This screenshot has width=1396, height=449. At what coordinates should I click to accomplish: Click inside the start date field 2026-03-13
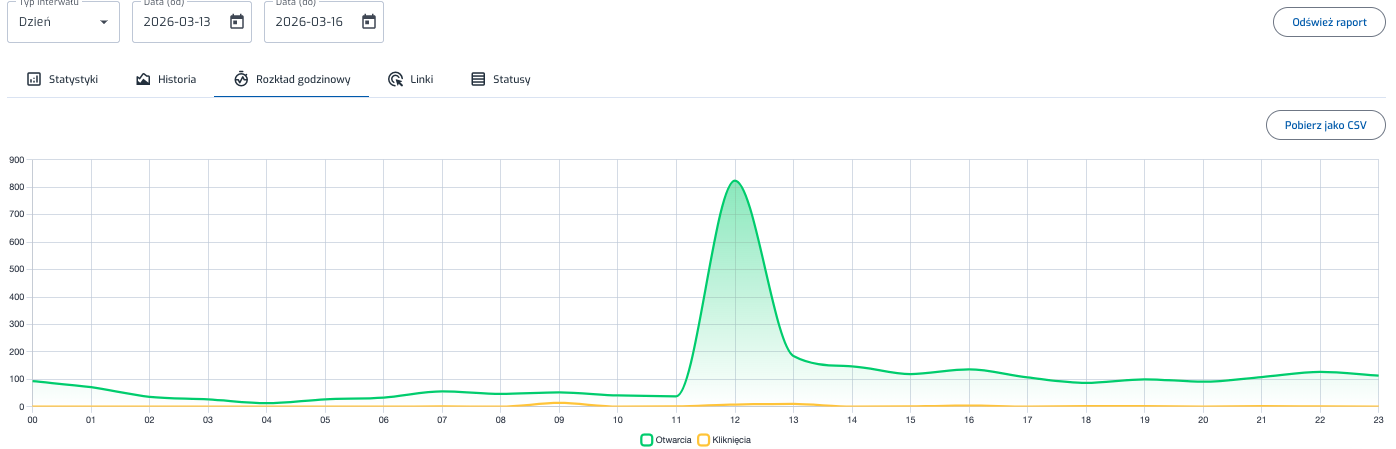pyautogui.click(x=177, y=22)
